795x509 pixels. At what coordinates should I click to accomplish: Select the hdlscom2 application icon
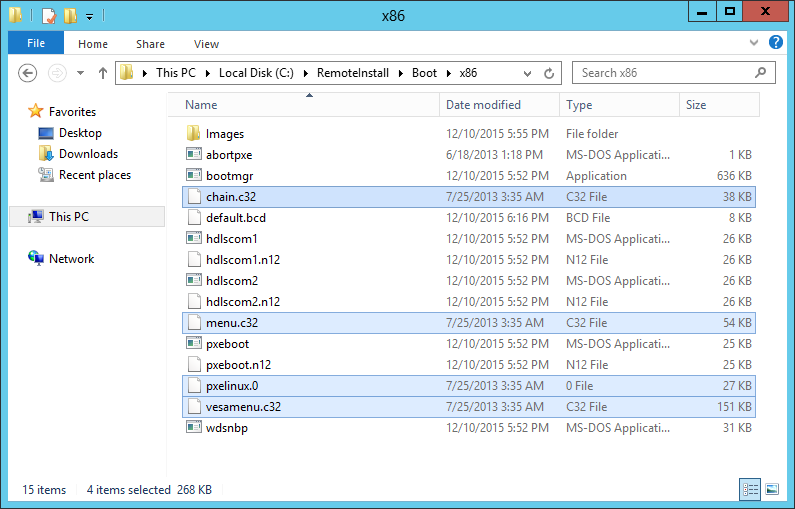[x=194, y=280]
